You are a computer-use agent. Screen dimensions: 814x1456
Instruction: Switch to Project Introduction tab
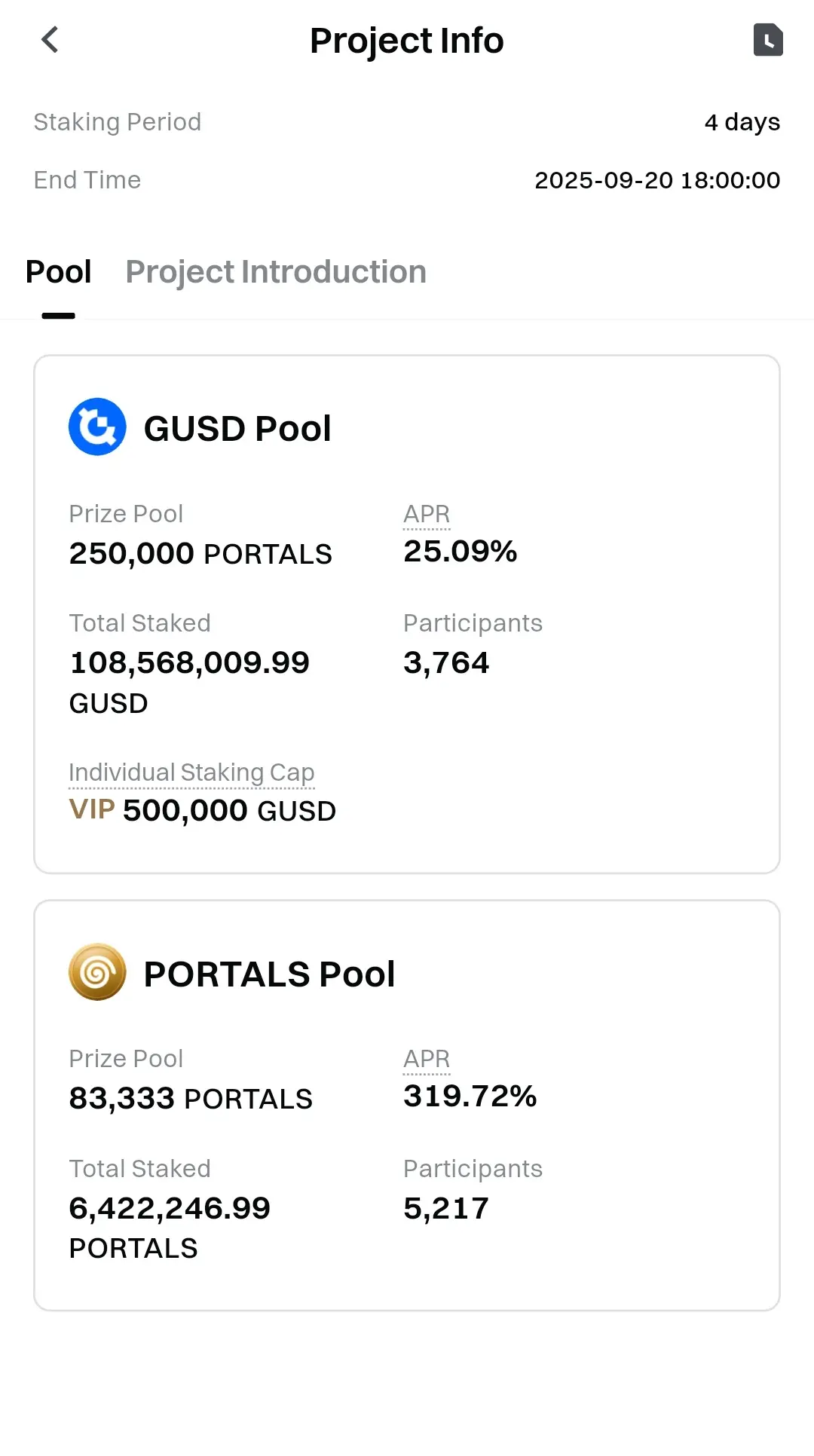coord(276,272)
